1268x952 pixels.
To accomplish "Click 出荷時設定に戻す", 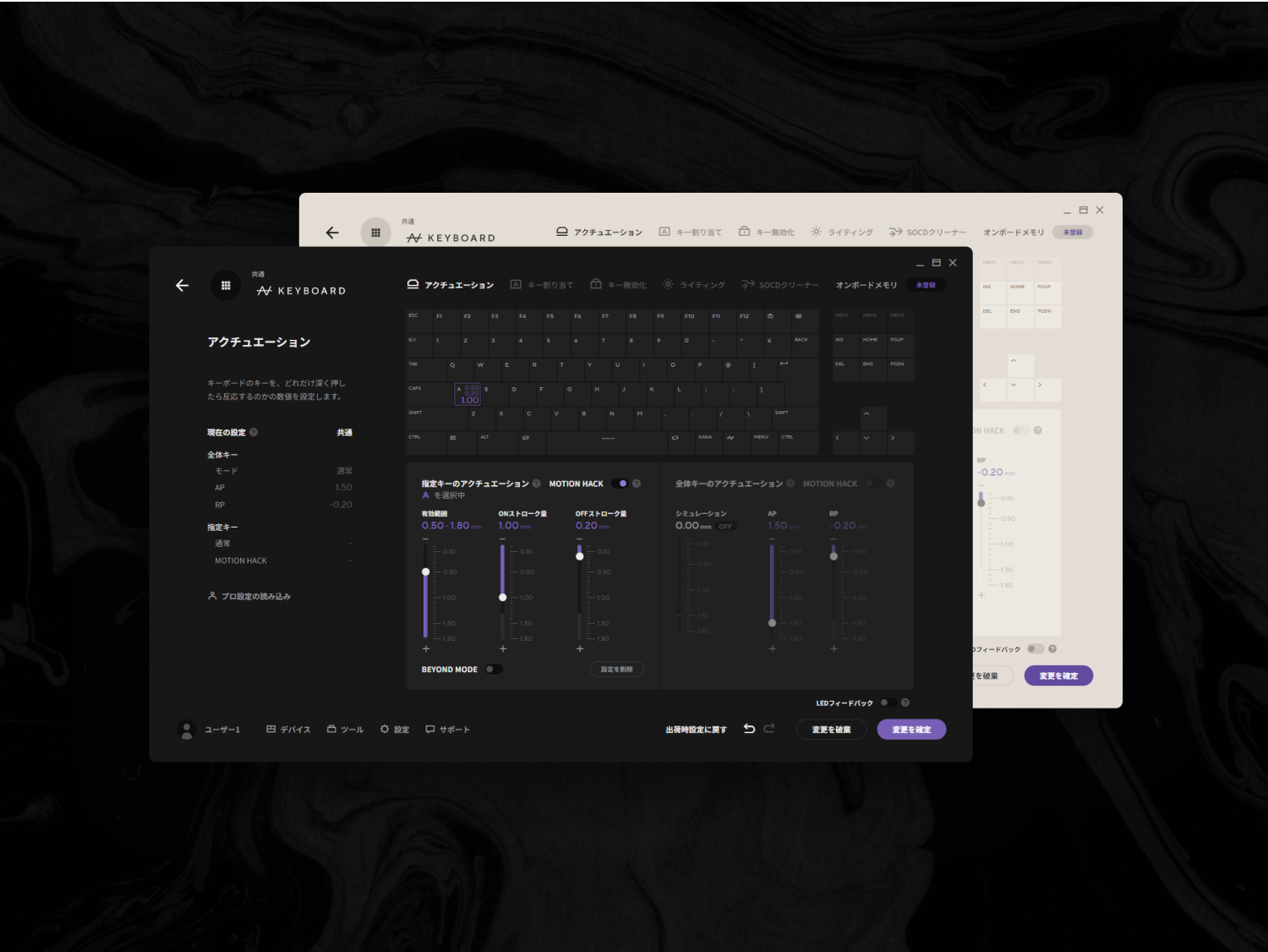I will [697, 730].
